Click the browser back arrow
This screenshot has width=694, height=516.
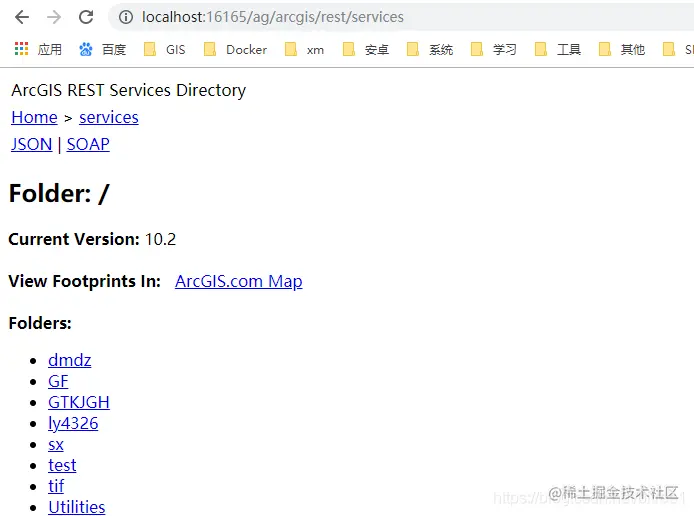(x=22, y=17)
